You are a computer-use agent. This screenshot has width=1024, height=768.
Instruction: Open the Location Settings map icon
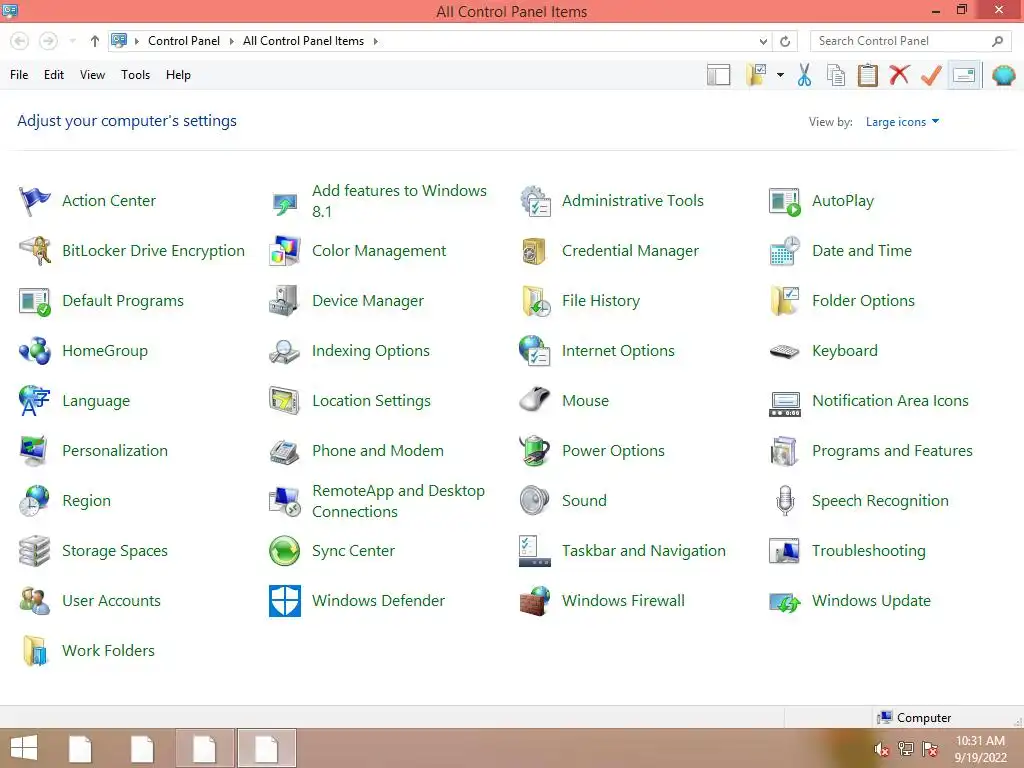click(285, 401)
